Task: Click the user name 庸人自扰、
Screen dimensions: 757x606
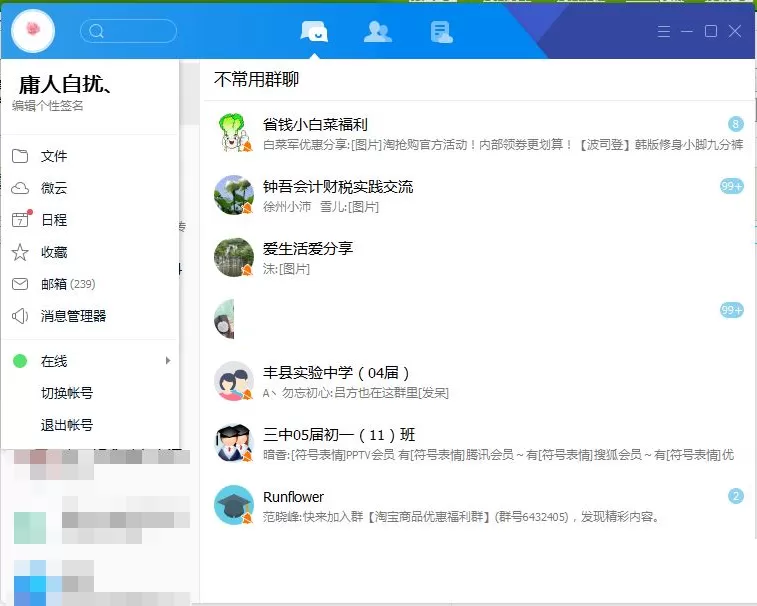Action: pyautogui.click(x=65, y=84)
